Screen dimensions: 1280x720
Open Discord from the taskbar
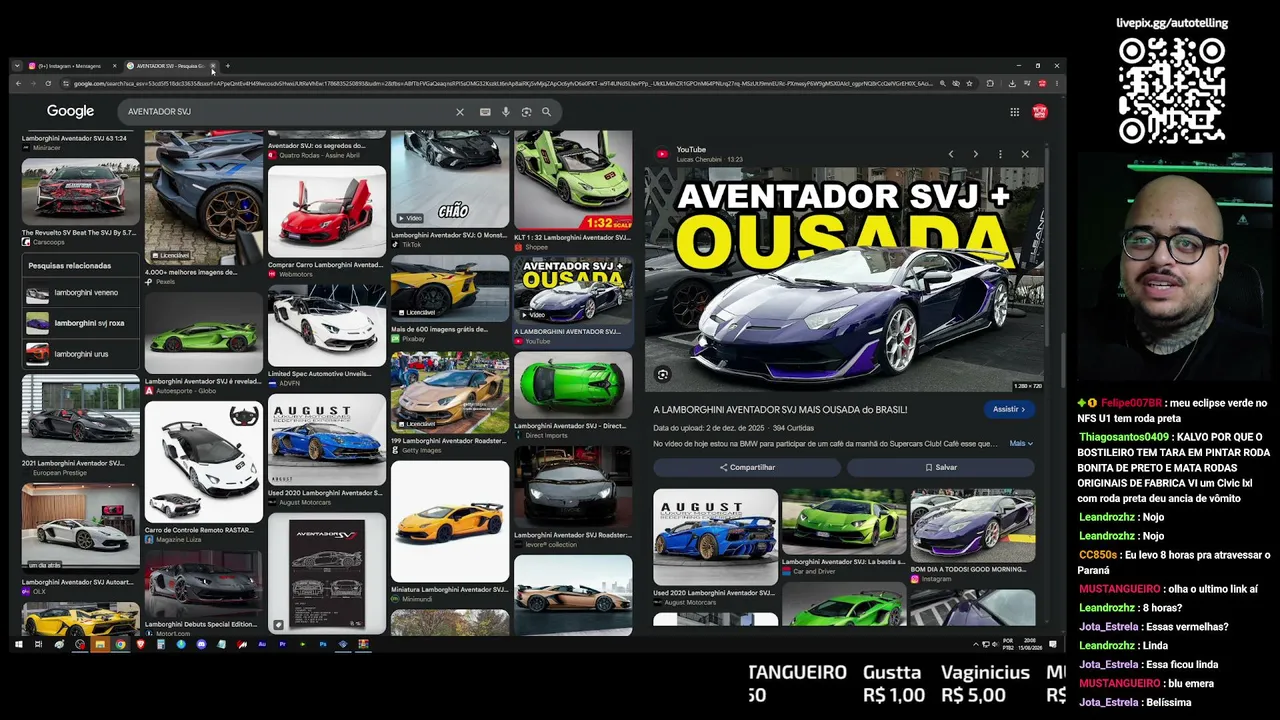201,644
